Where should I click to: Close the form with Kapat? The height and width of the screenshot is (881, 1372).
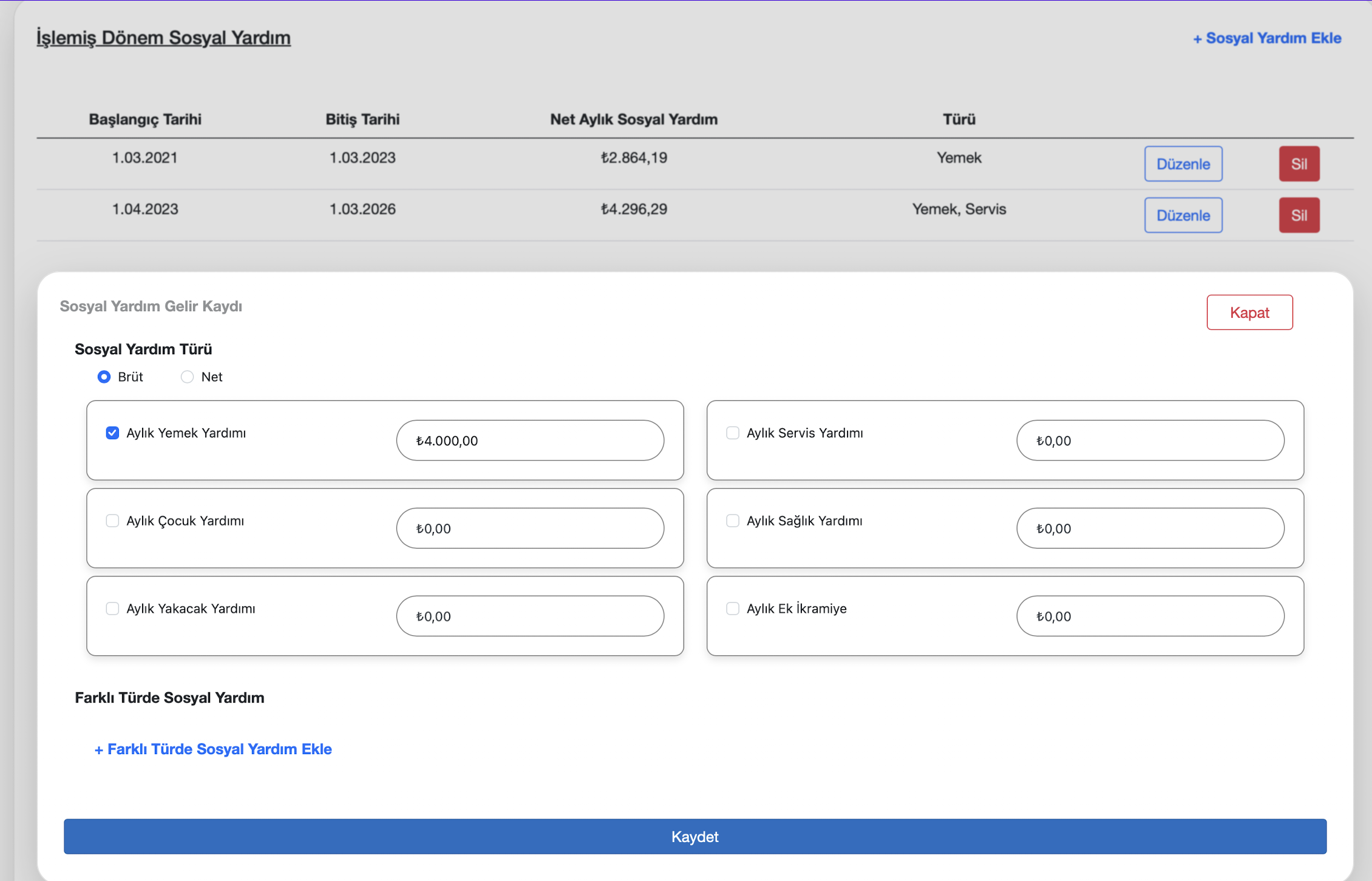click(x=1249, y=312)
